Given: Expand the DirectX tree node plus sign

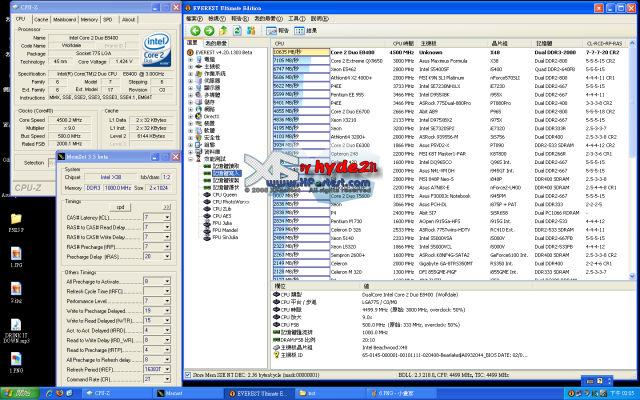Looking at the screenshot, I should [190, 116].
